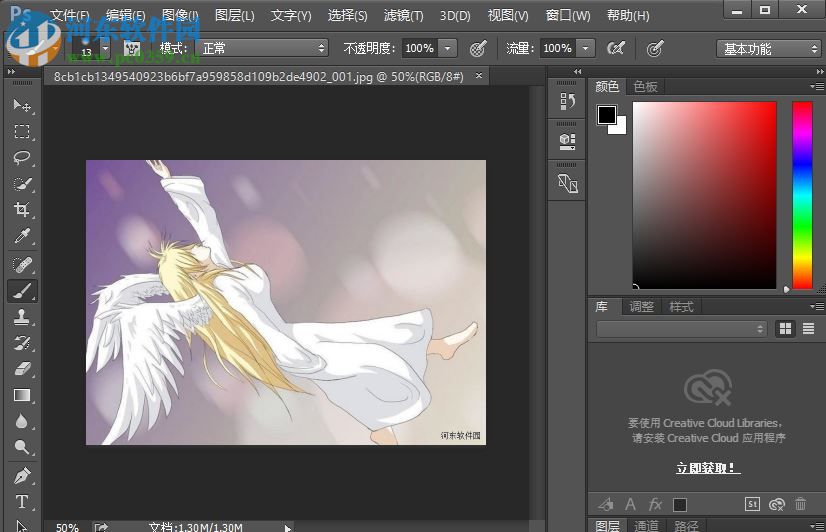Click the 立即获取! link
The width and height of the screenshot is (826, 532).
click(x=707, y=468)
